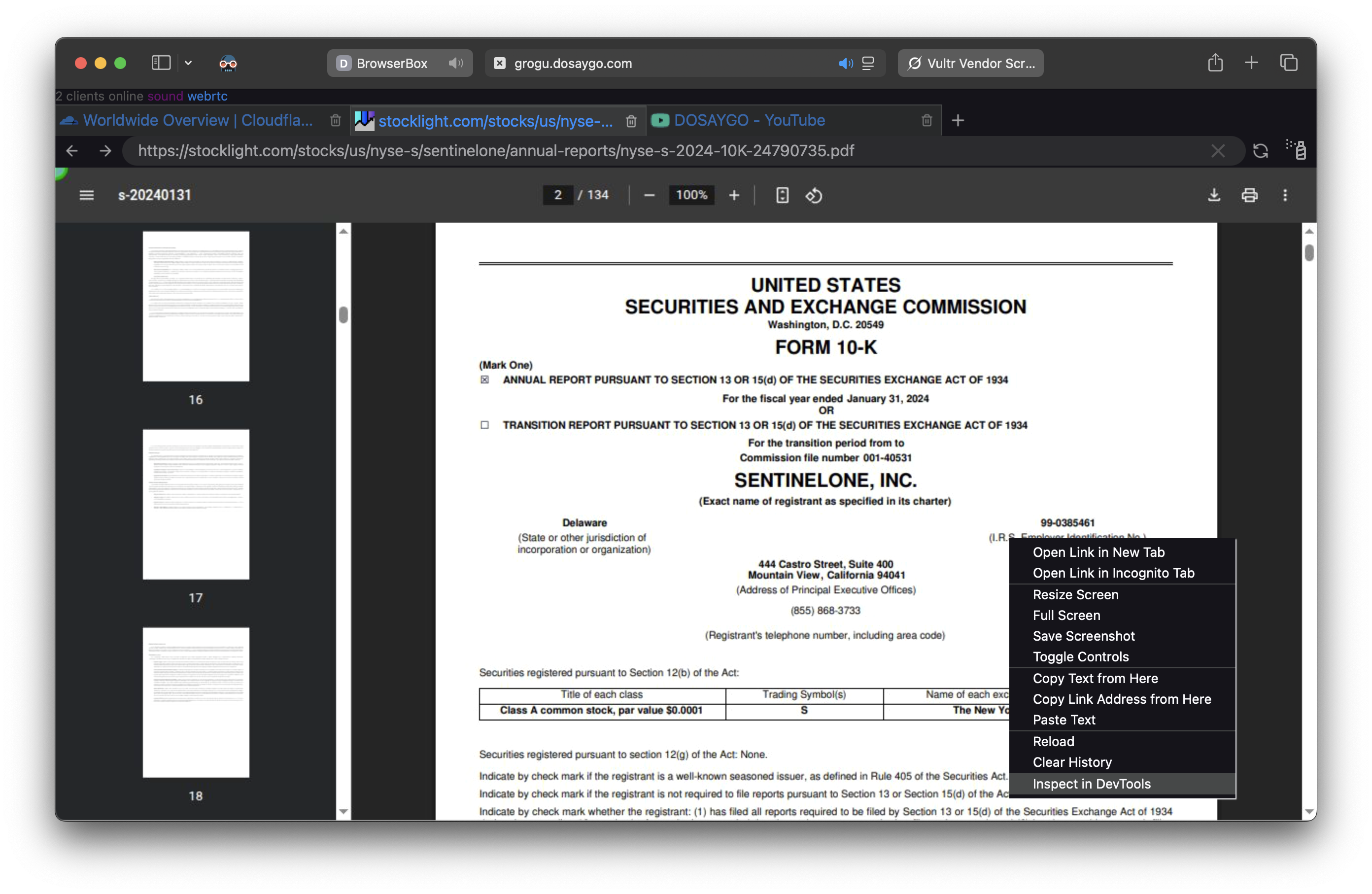The height and width of the screenshot is (894, 1372).
Task: Select page 18 thumbnail
Action: pyautogui.click(x=196, y=703)
